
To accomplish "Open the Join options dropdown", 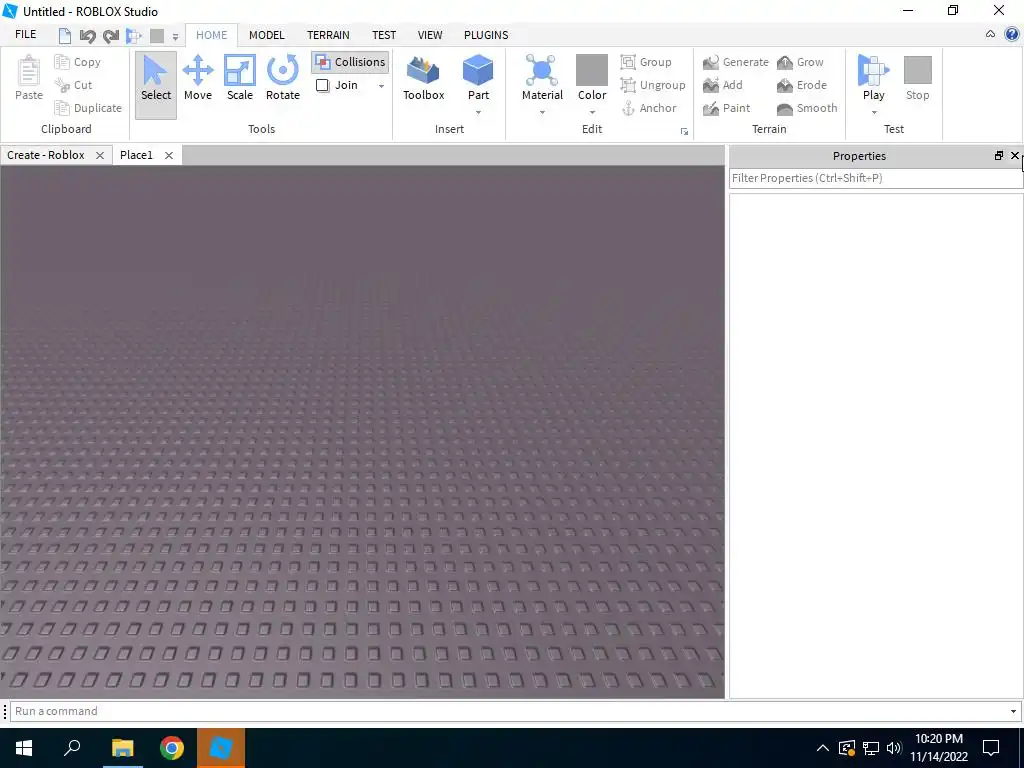I will [x=381, y=86].
